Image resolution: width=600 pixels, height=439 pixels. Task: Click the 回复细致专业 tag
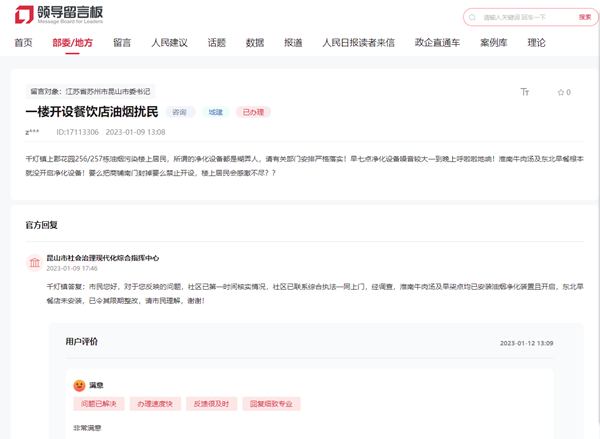[x=271, y=404]
